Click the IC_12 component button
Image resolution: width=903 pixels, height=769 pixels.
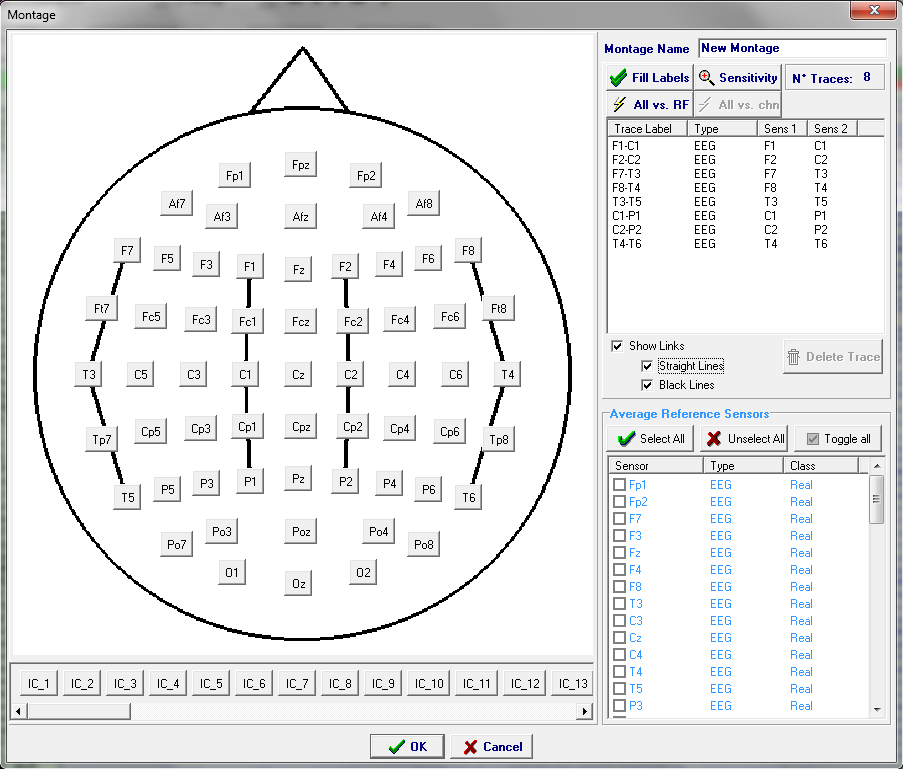tap(525, 683)
